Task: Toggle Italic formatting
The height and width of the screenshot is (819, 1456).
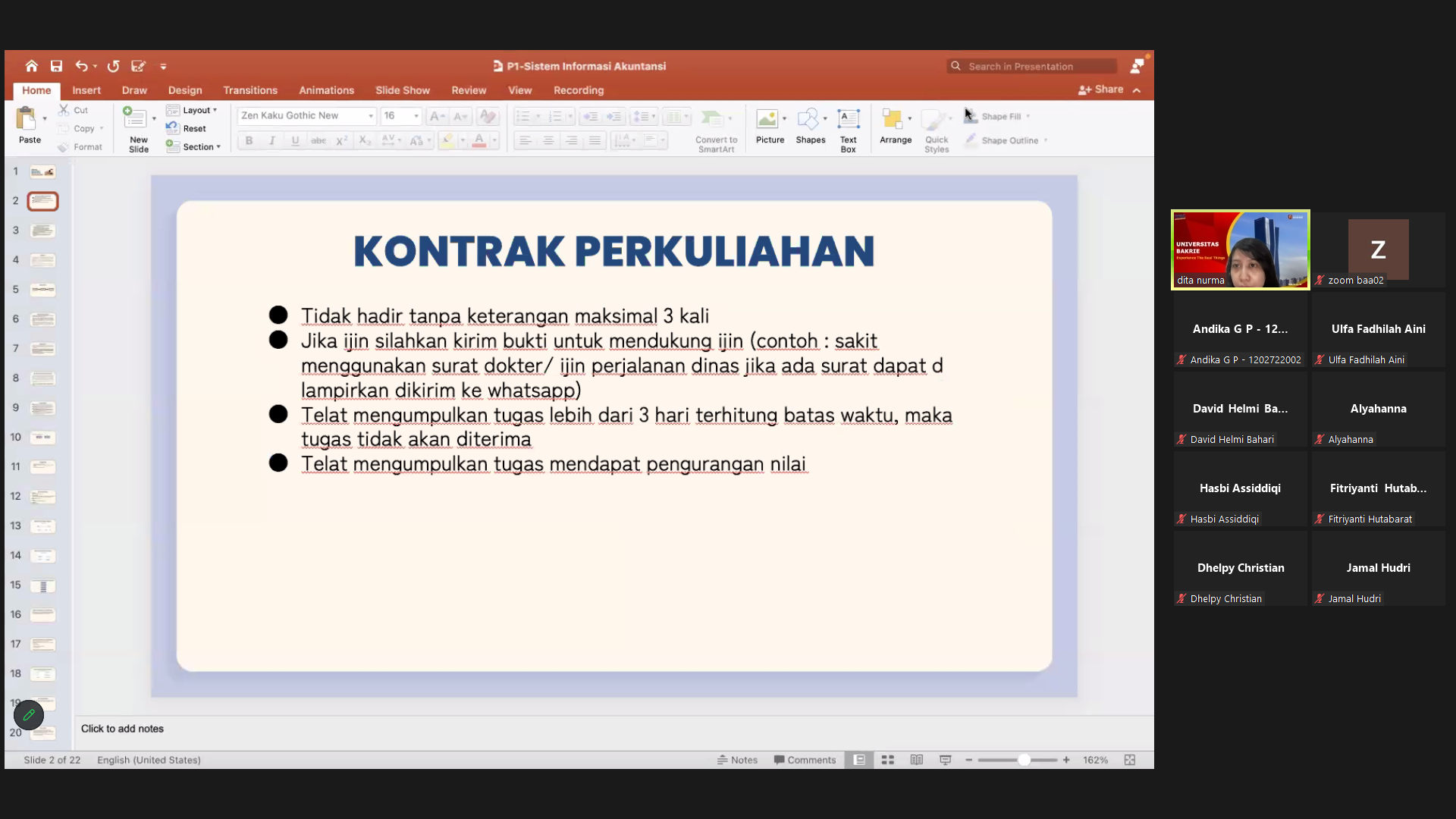Action: [271, 140]
